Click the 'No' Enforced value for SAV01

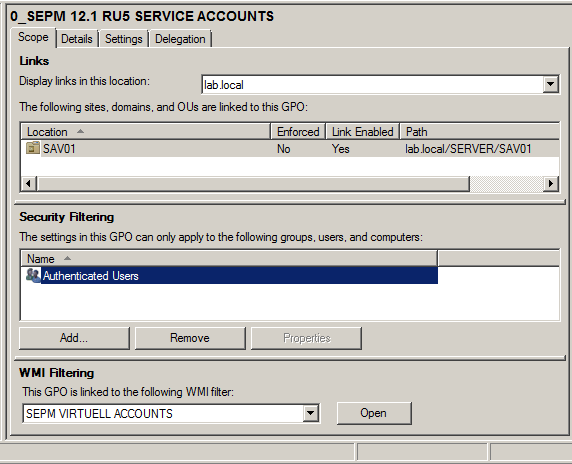point(283,149)
